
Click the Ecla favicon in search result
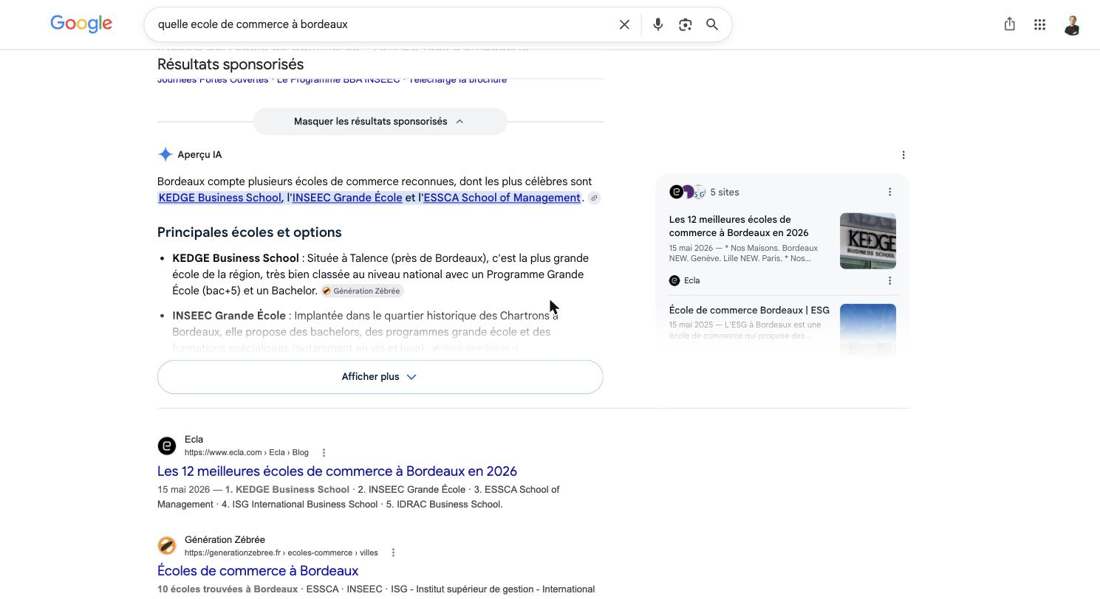pos(166,445)
